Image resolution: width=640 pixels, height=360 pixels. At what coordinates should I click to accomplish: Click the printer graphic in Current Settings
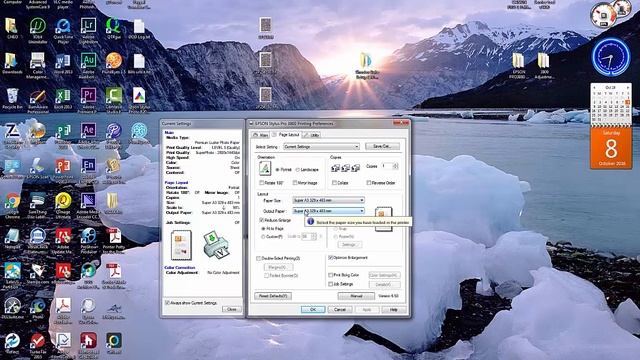pyautogui.click(x=216, y=244)
